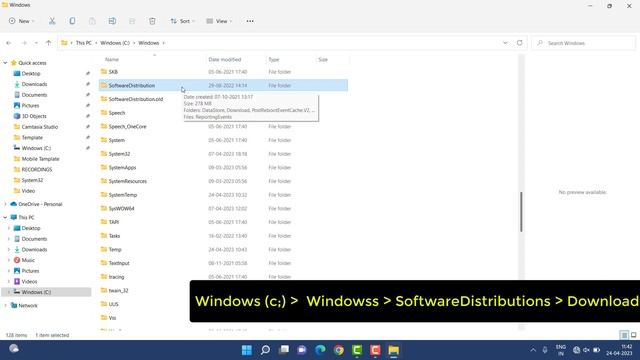The height and width of the screenshot is (360, 640).
Task: Click Windows segment in address breadcrumb
Action: (x=149, y=43)
